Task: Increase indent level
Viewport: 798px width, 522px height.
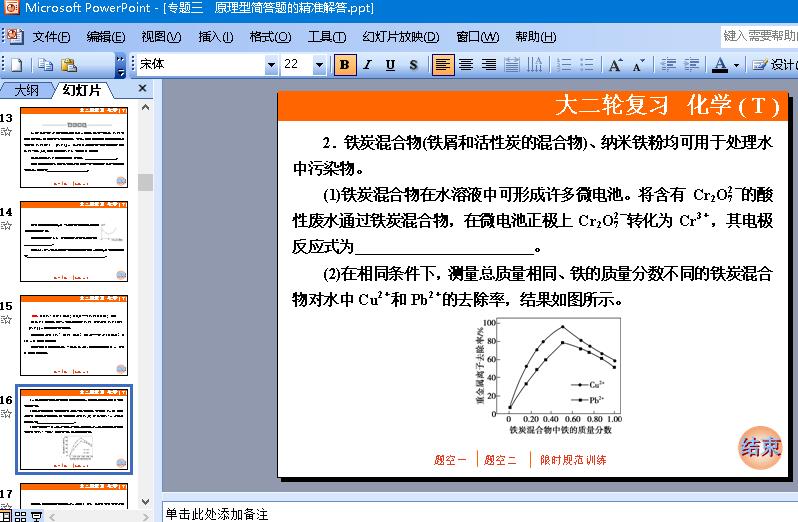Action: point(691,65)
